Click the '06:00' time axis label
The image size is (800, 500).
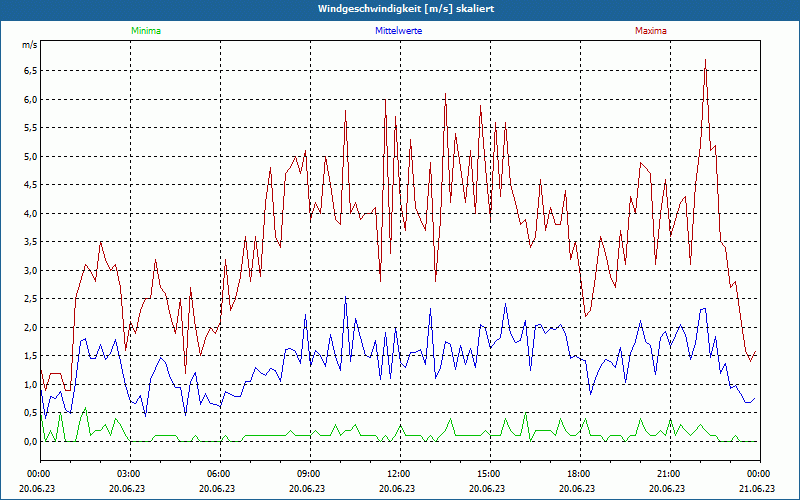[x=218, y=474]
